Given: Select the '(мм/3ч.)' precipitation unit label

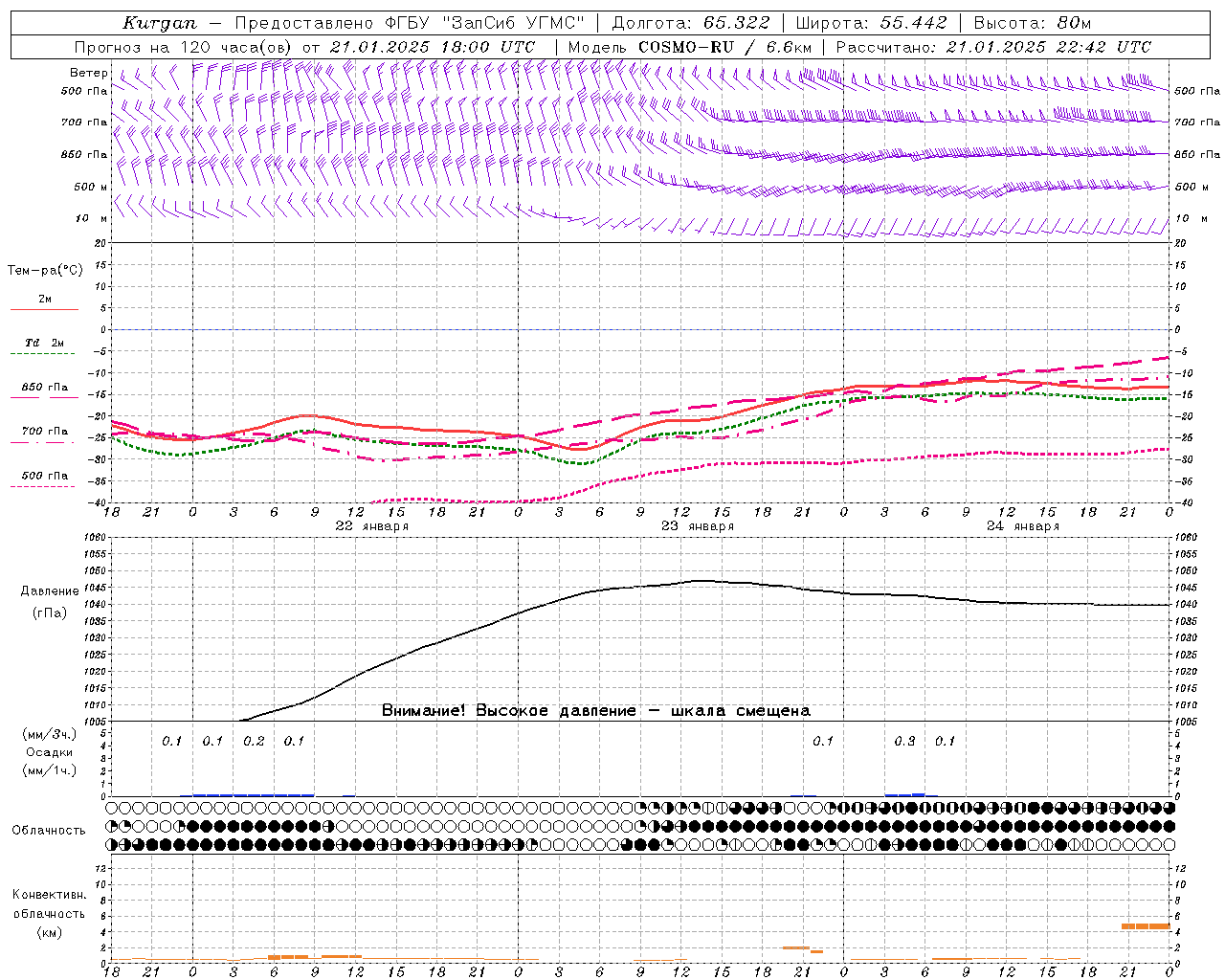Looking at the screenshot, I should click(50, 734).
